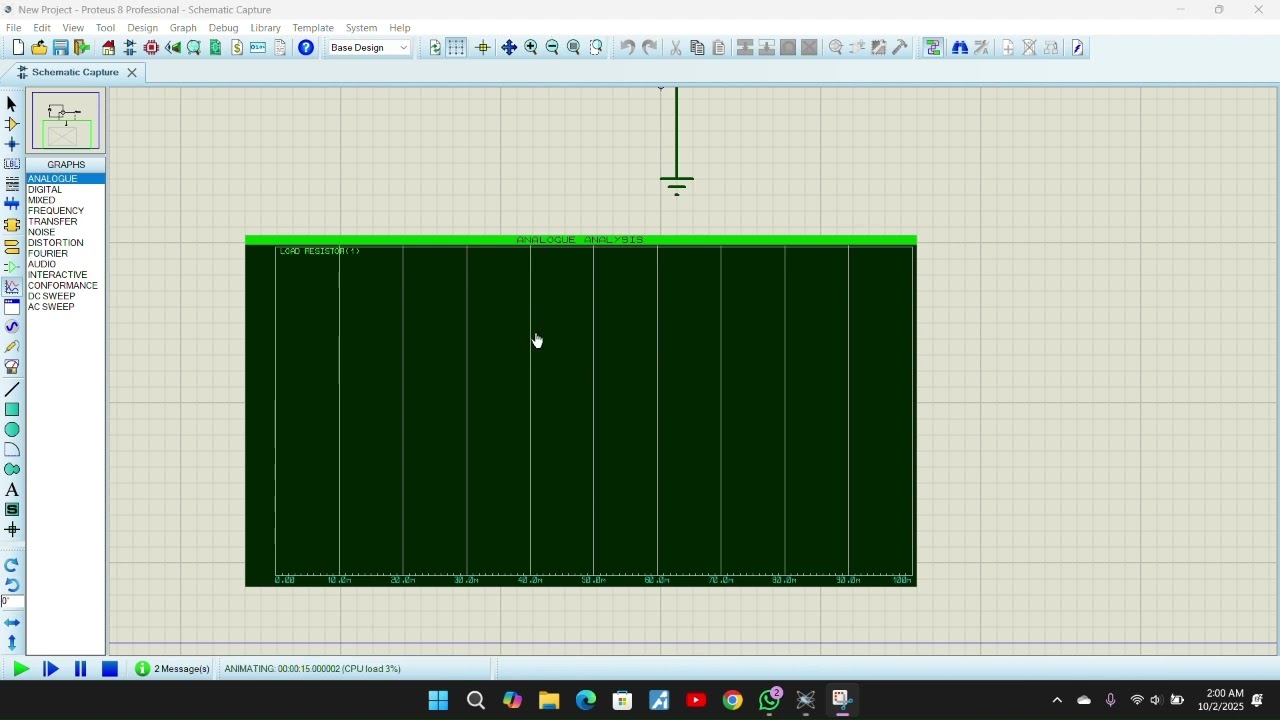Select the Junction Dot Mode tool
Viewport: 1280px width, 720px height.
click(x=12, y=144)
